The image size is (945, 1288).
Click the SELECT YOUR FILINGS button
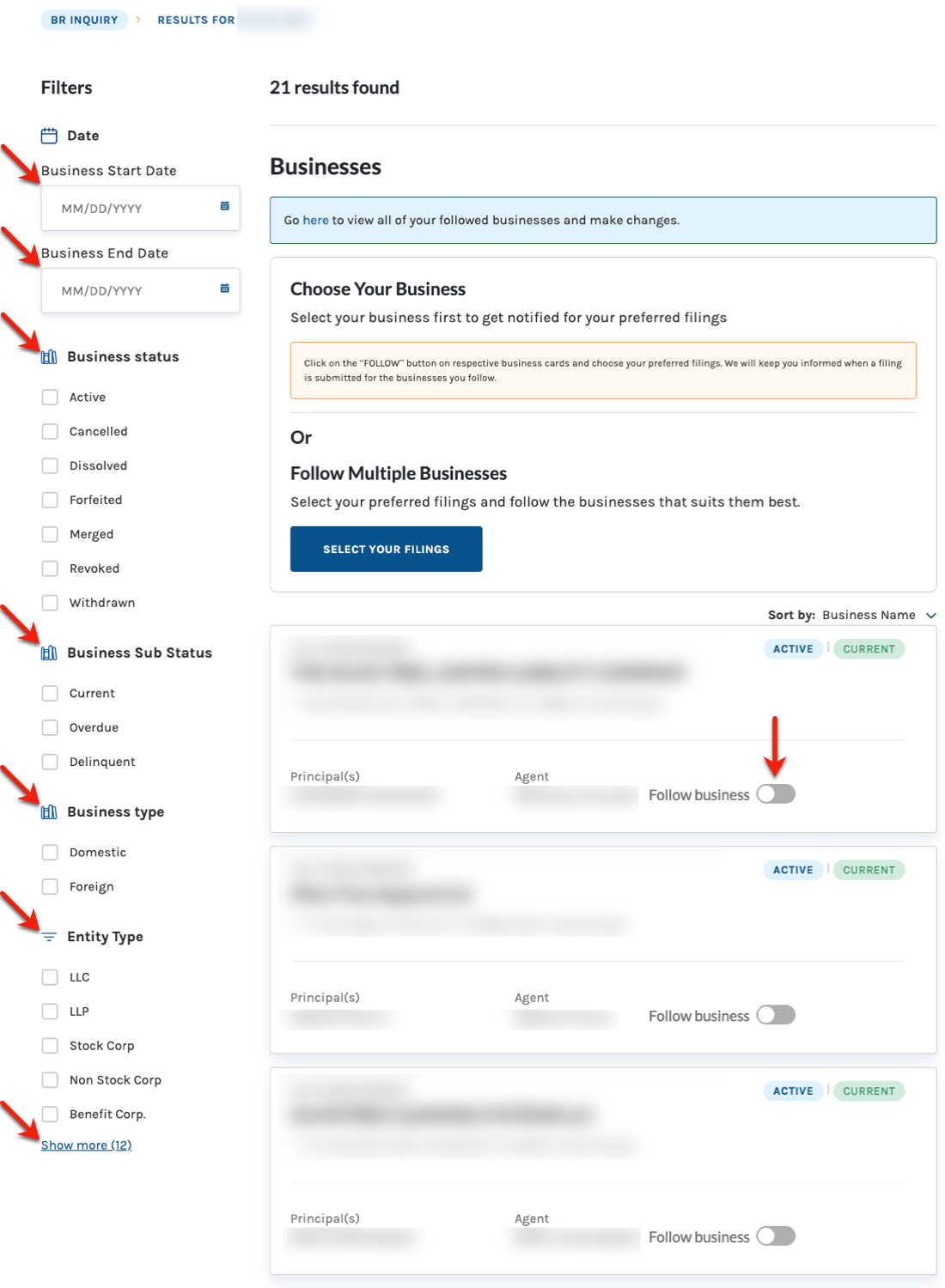[x=387, y=549]
